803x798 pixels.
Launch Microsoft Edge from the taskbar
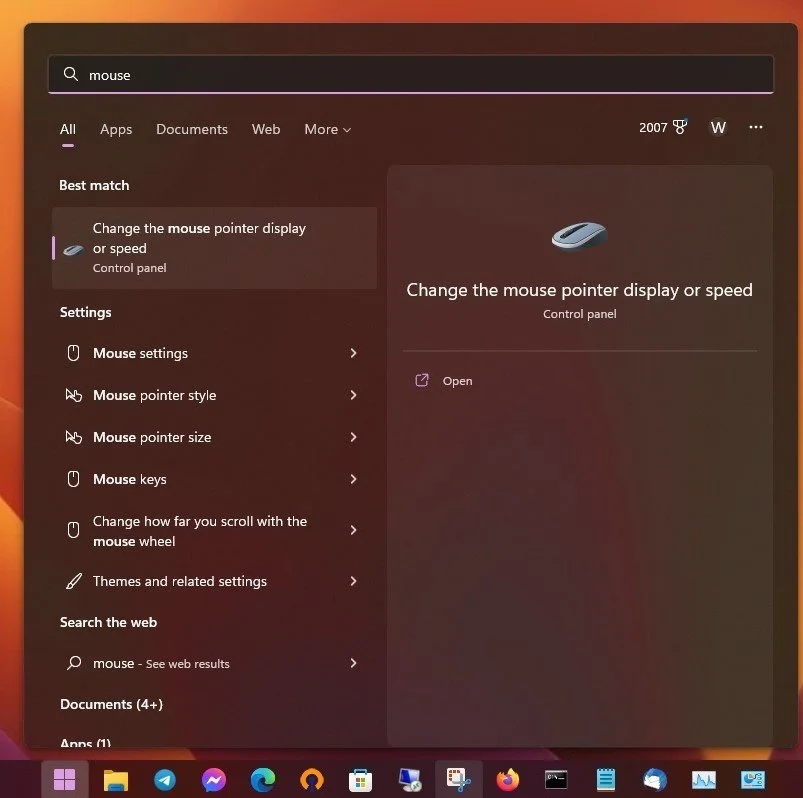click(262, 779)
